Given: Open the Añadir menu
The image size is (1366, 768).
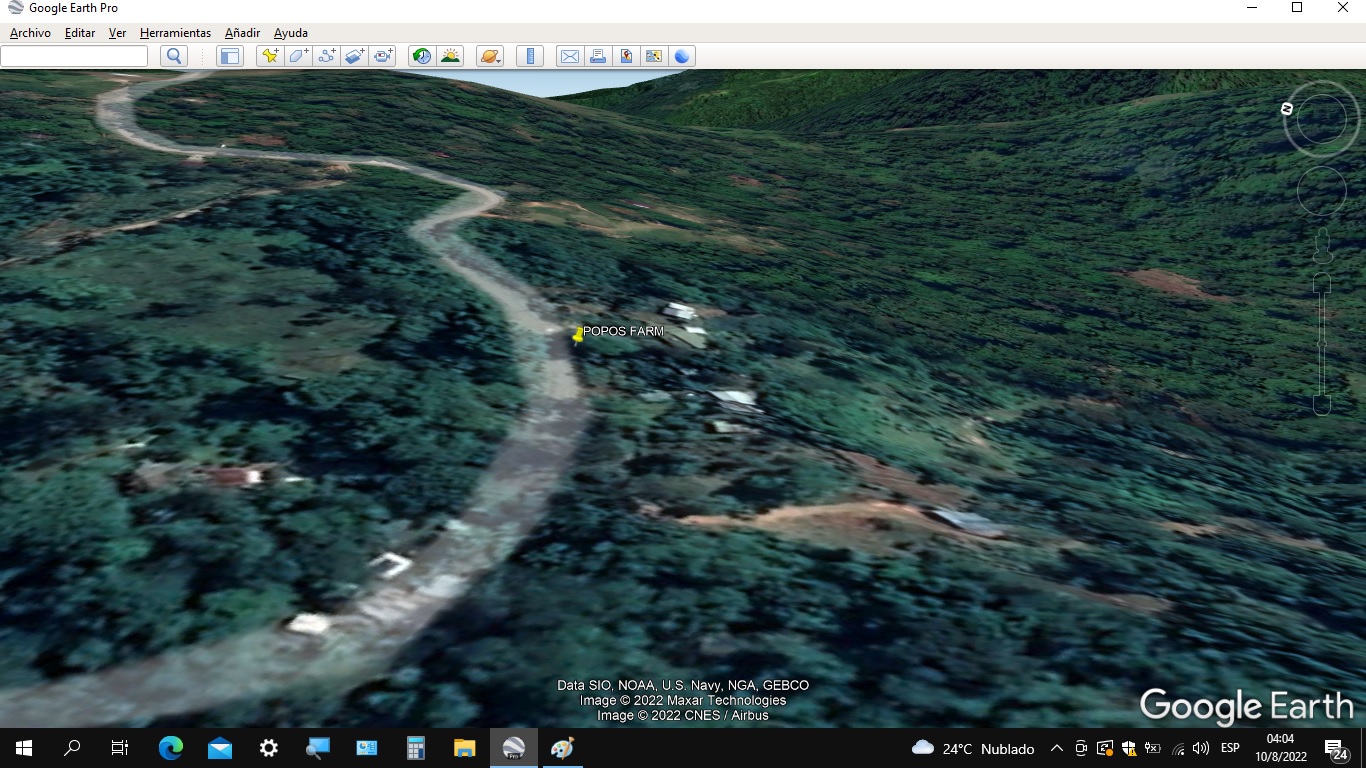Looking at the screenshot, I should (x=242, y=33).
